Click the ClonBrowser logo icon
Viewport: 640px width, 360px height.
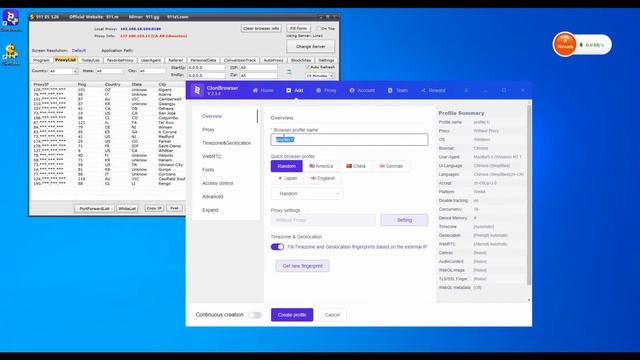click(197, 90)
